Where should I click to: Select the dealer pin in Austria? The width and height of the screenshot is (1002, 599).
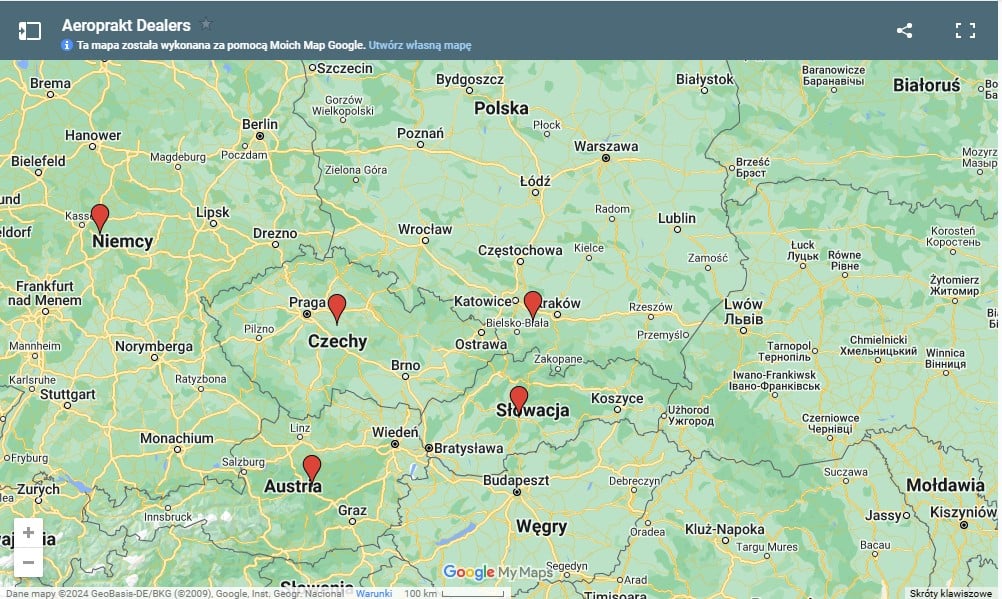[x=312, y=467]
